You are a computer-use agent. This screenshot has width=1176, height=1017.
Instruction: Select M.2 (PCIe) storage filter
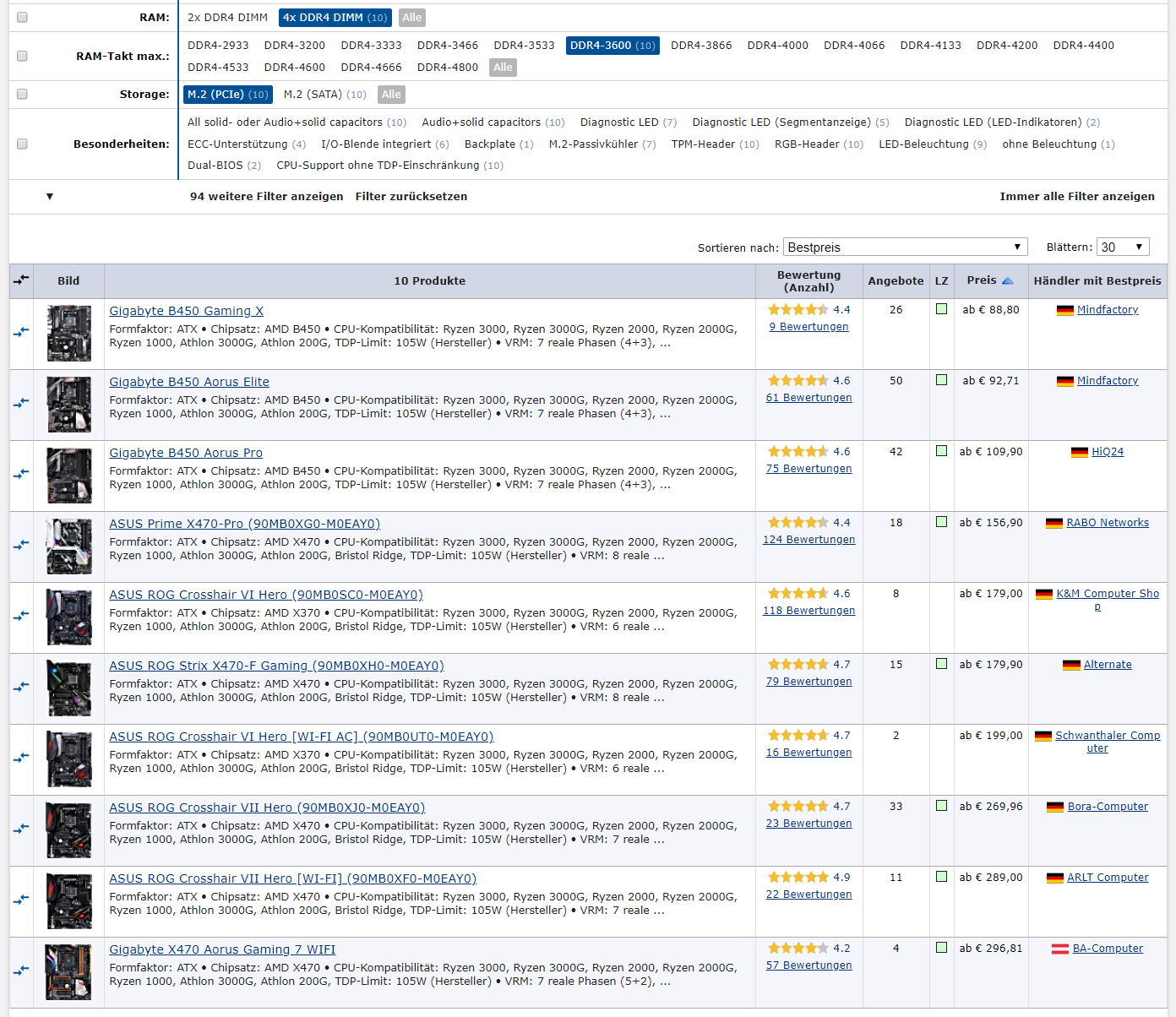click(228, 95)
